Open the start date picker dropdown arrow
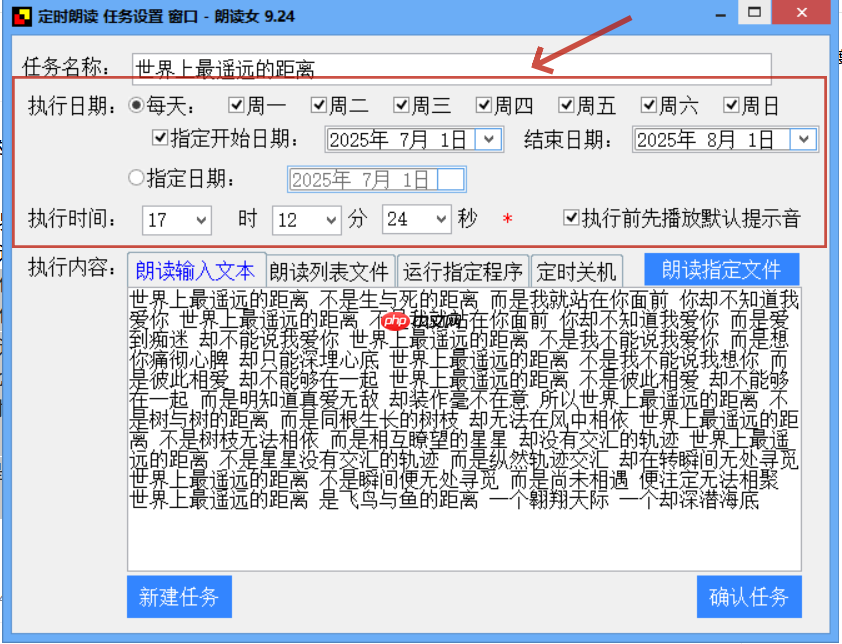The image size is (842, 644). [488, 140]
